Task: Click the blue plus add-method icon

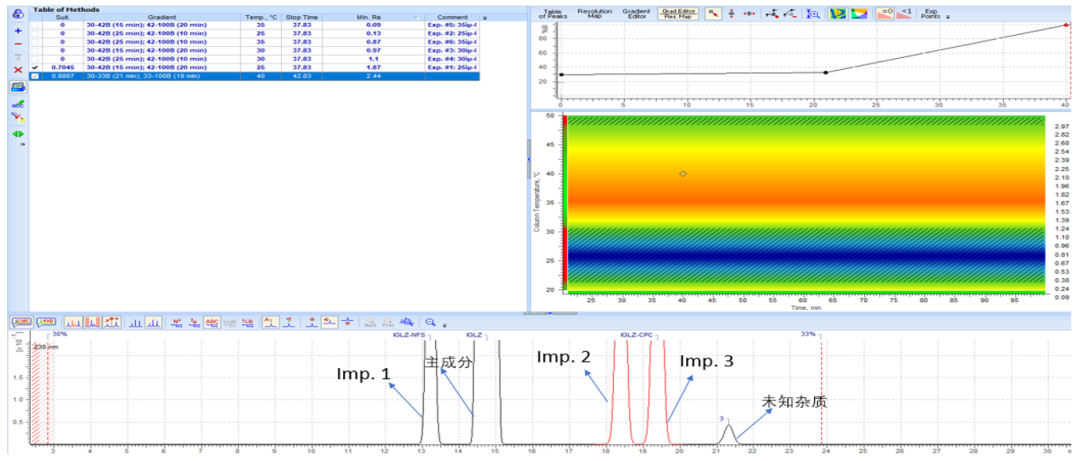Action: [x=18, y=31]
